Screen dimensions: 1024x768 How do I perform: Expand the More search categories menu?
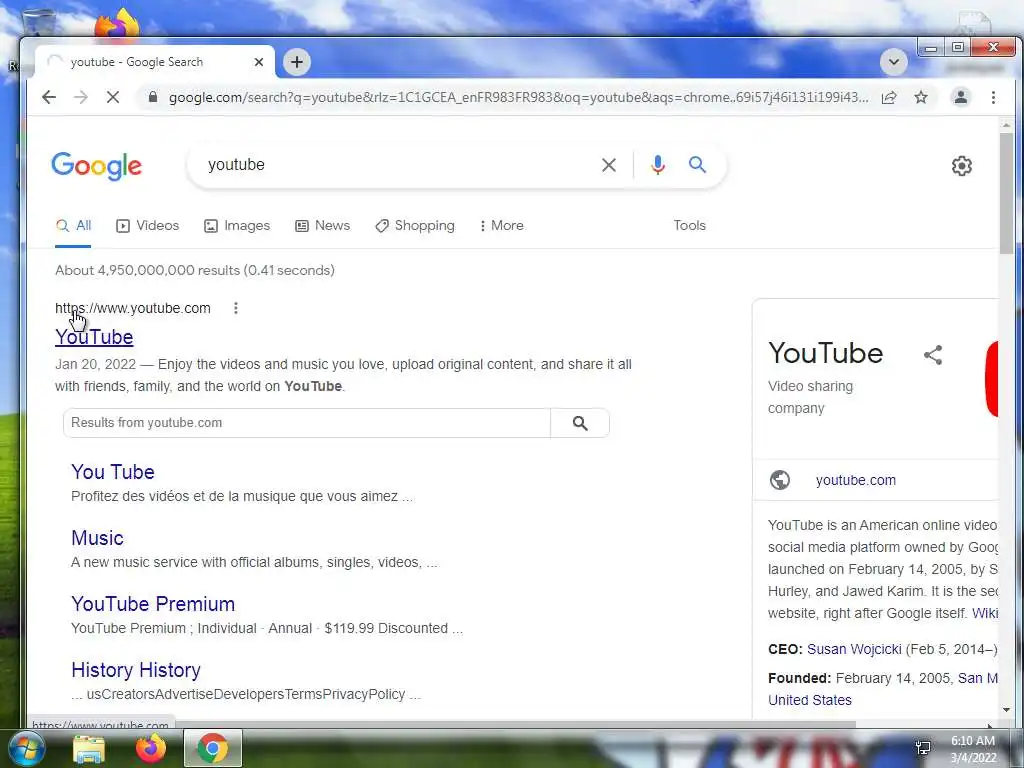tap(502, 225)
